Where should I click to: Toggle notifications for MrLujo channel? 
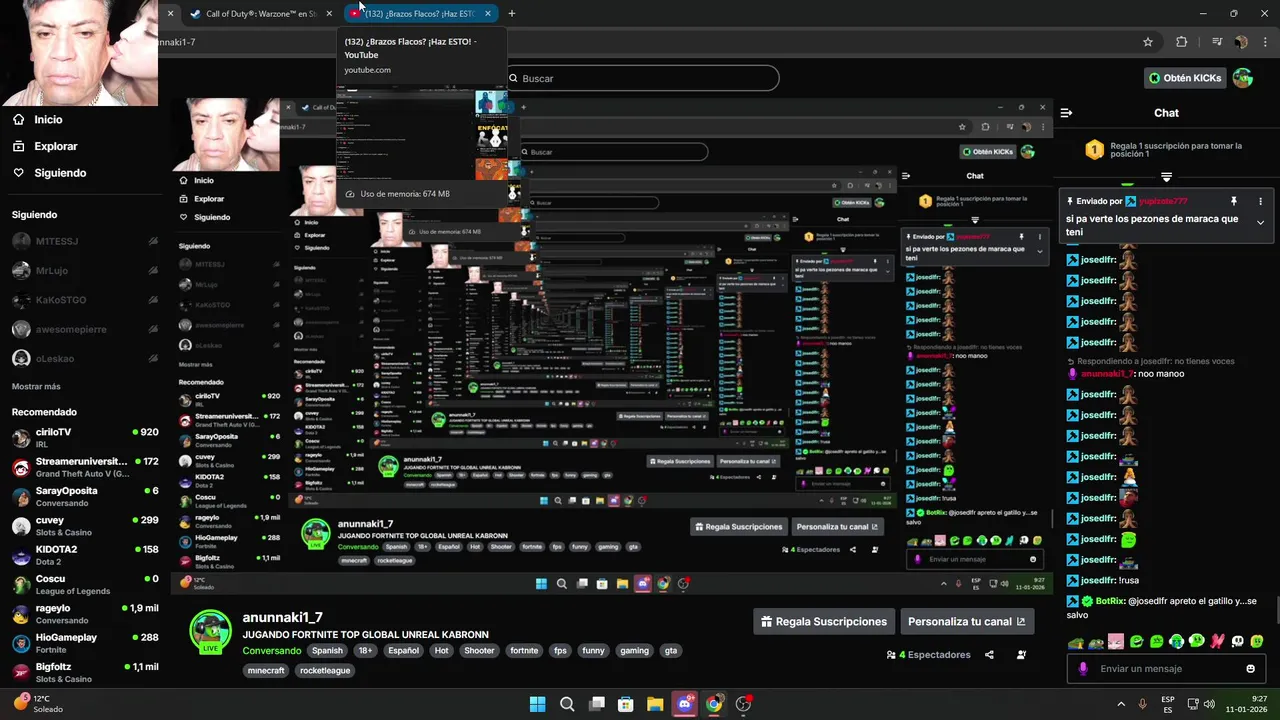(x=153, y=270)
